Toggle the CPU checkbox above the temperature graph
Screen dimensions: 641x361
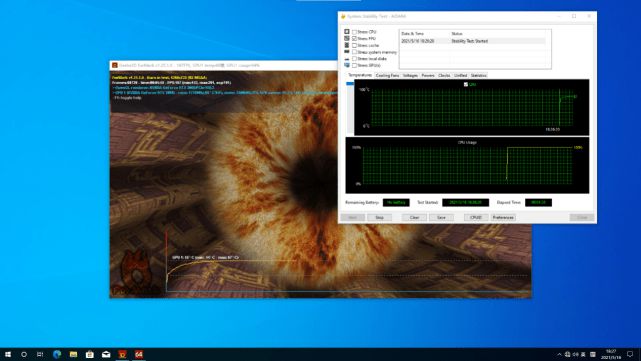pos(466,84)
